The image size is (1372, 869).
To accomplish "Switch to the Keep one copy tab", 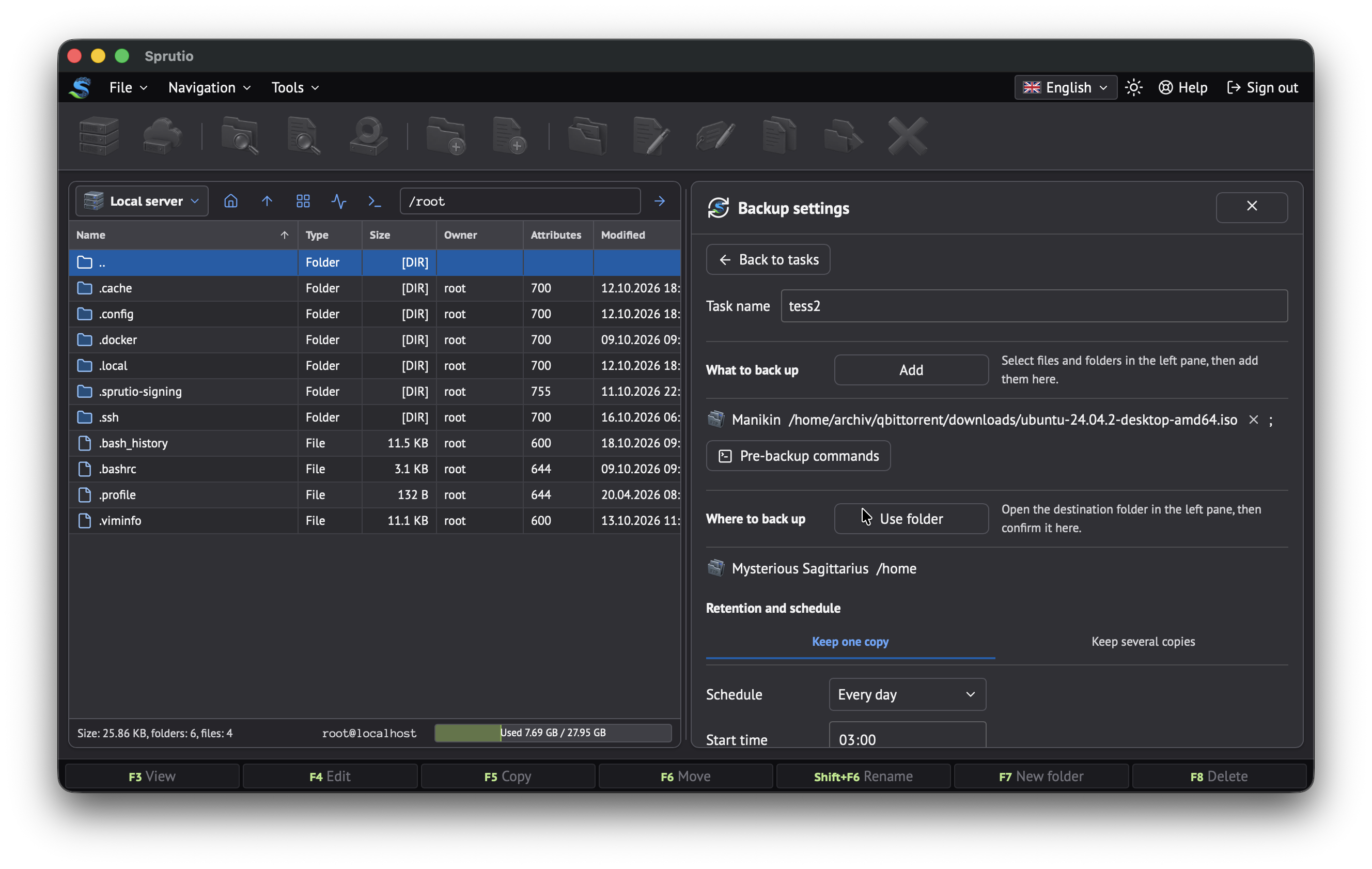I will [x=850, y=641].
